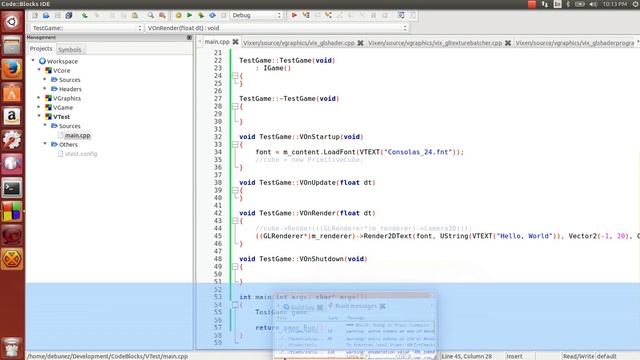Select vtest.config in the project tree
The image size is (640, 360).
(x=81, y=153)
